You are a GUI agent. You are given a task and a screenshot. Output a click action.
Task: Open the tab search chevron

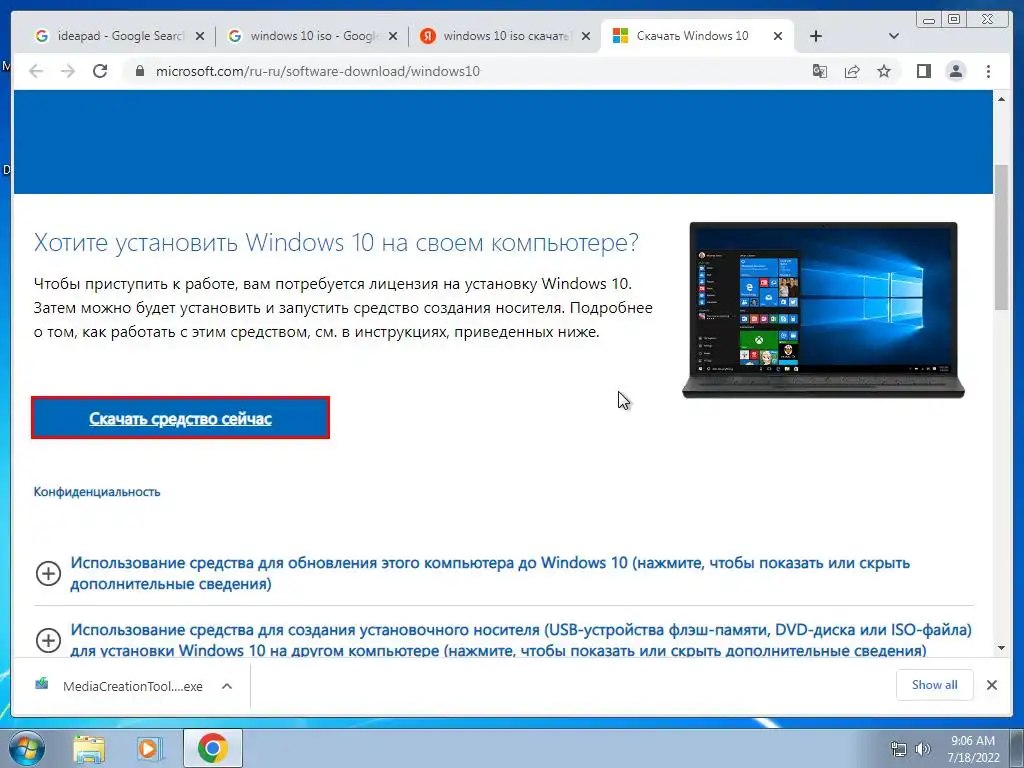pyautogui.click(x=894, y=36)
